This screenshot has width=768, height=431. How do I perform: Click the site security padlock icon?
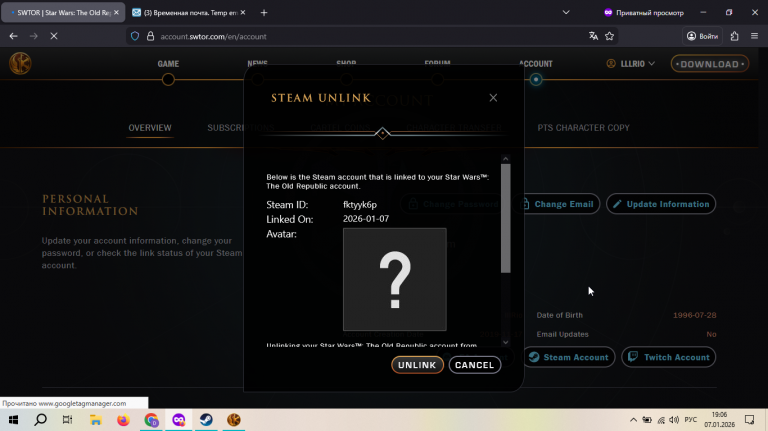coord(150,36)
